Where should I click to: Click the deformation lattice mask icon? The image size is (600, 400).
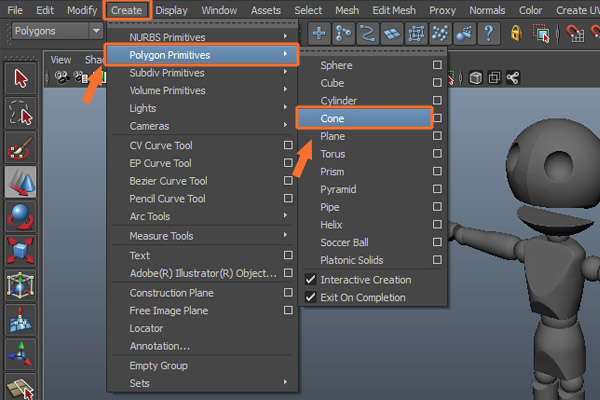coord(416,33)
